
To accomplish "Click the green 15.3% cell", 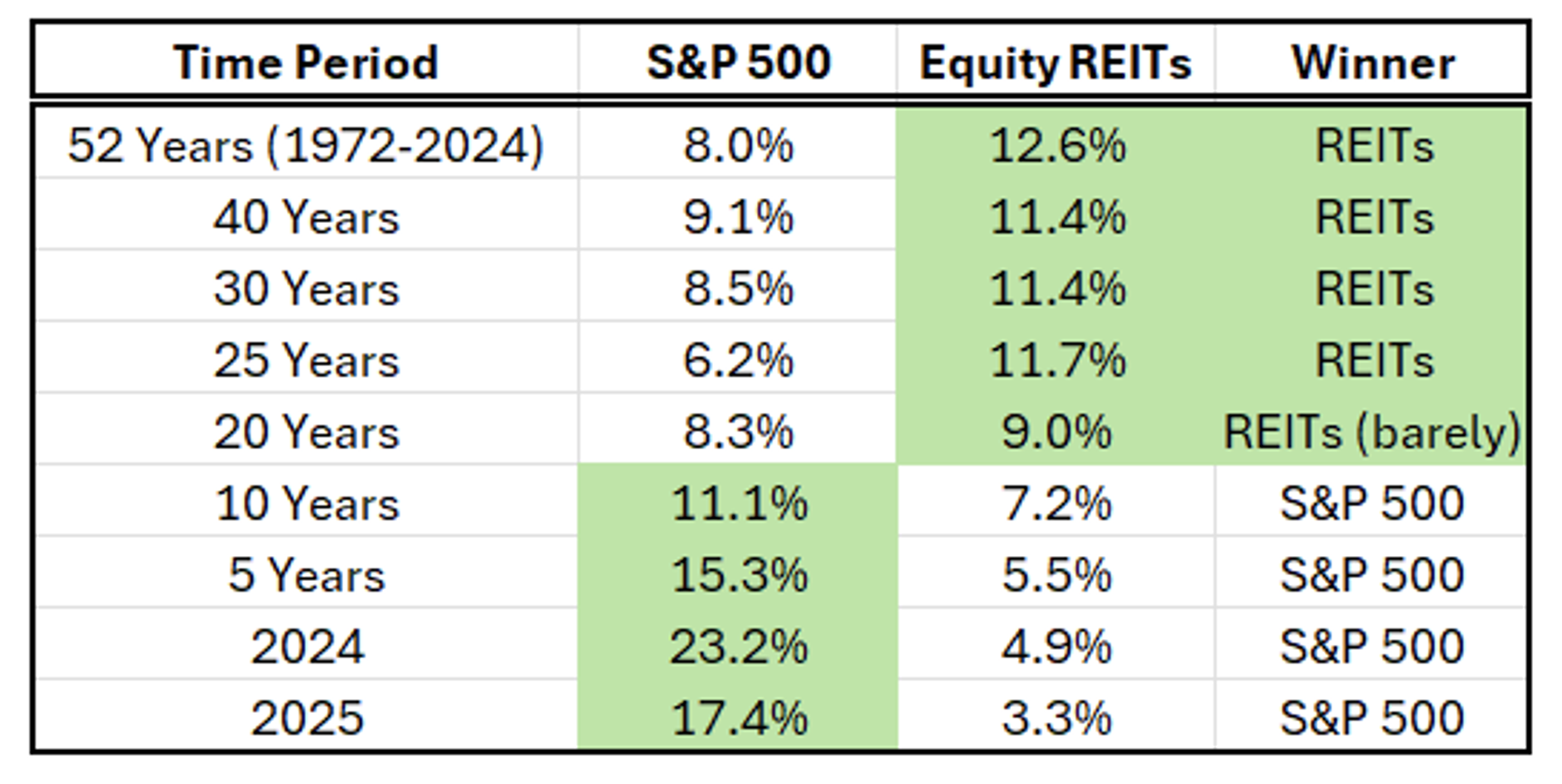I will click(738, 575).
